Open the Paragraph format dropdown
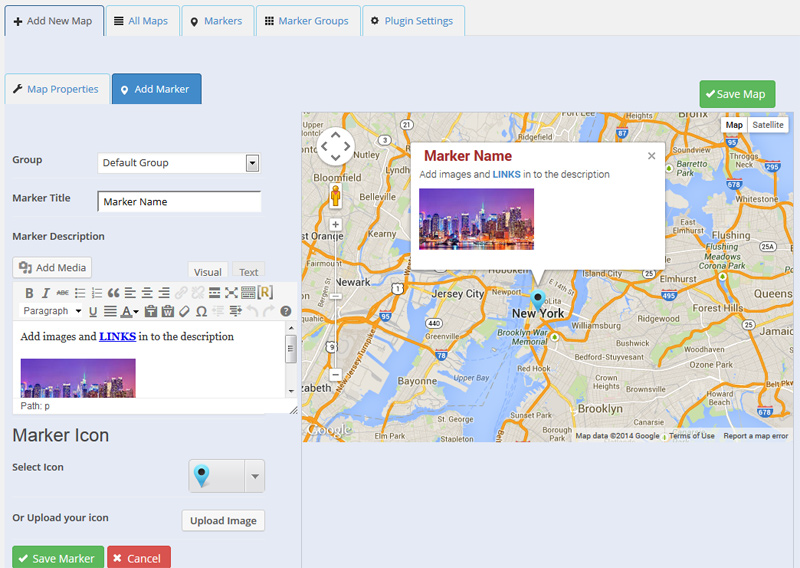Viewport: 800px width, 568px height. tap(51, 311)
